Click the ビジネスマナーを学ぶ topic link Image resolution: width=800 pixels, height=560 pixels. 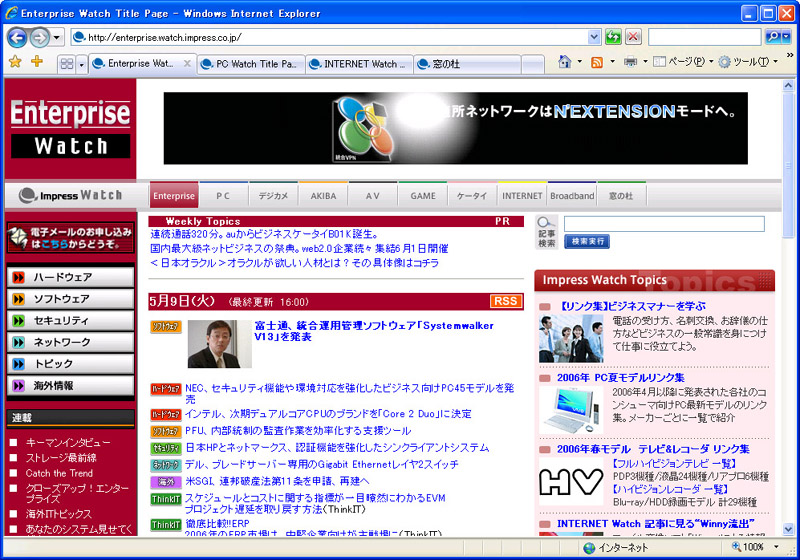tap(633, 306)
